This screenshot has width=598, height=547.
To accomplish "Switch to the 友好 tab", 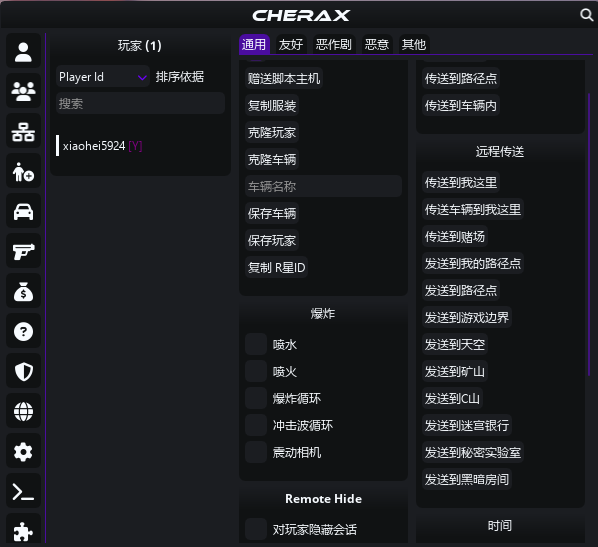I will click(x=291, y=45).
